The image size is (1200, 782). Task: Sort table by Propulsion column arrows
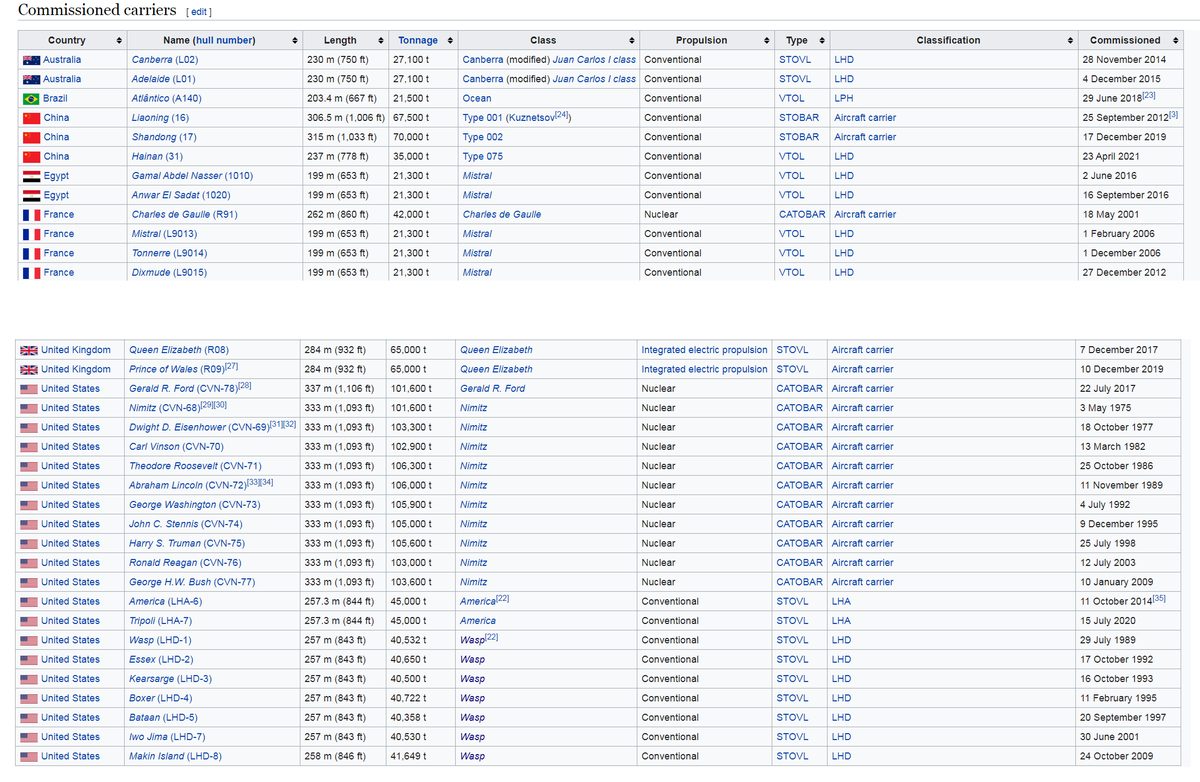(x=766, y=40)
